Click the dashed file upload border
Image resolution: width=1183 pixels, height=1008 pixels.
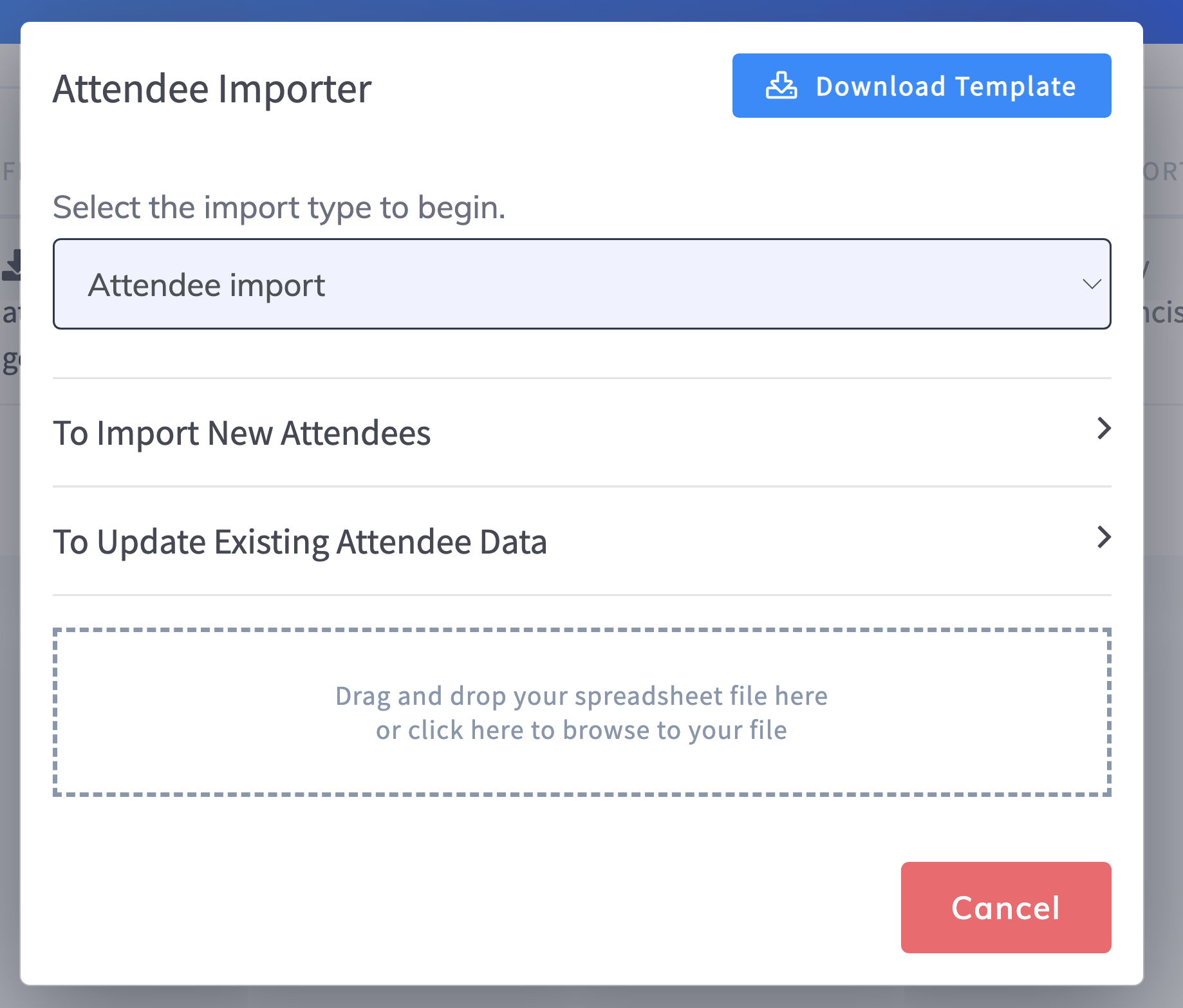coord(581,630)
